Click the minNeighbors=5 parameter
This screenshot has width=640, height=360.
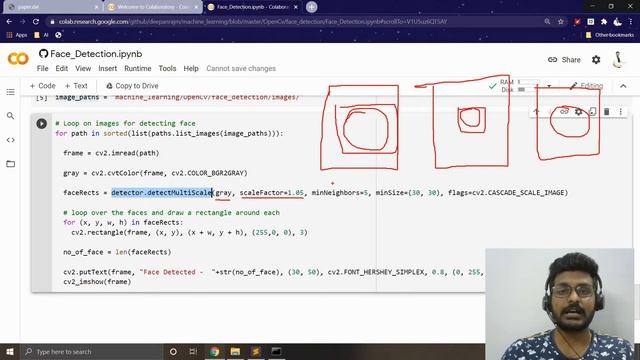coord(340,193)
